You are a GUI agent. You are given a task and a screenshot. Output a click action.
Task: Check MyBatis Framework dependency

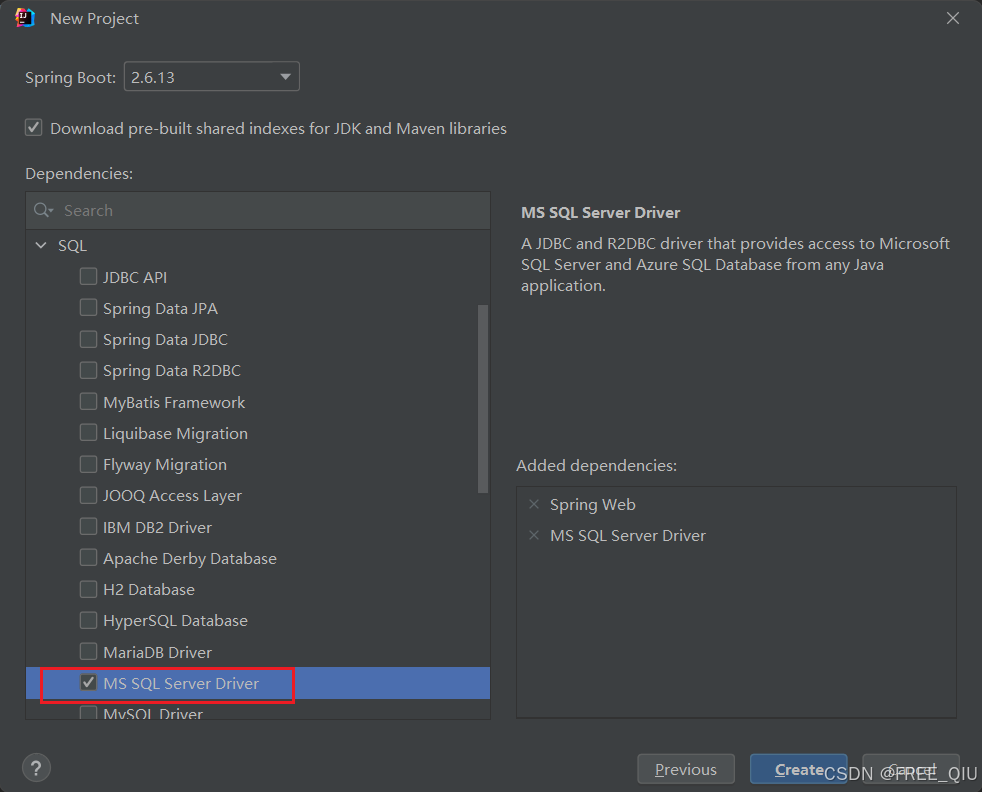click(x=88, y=401)
